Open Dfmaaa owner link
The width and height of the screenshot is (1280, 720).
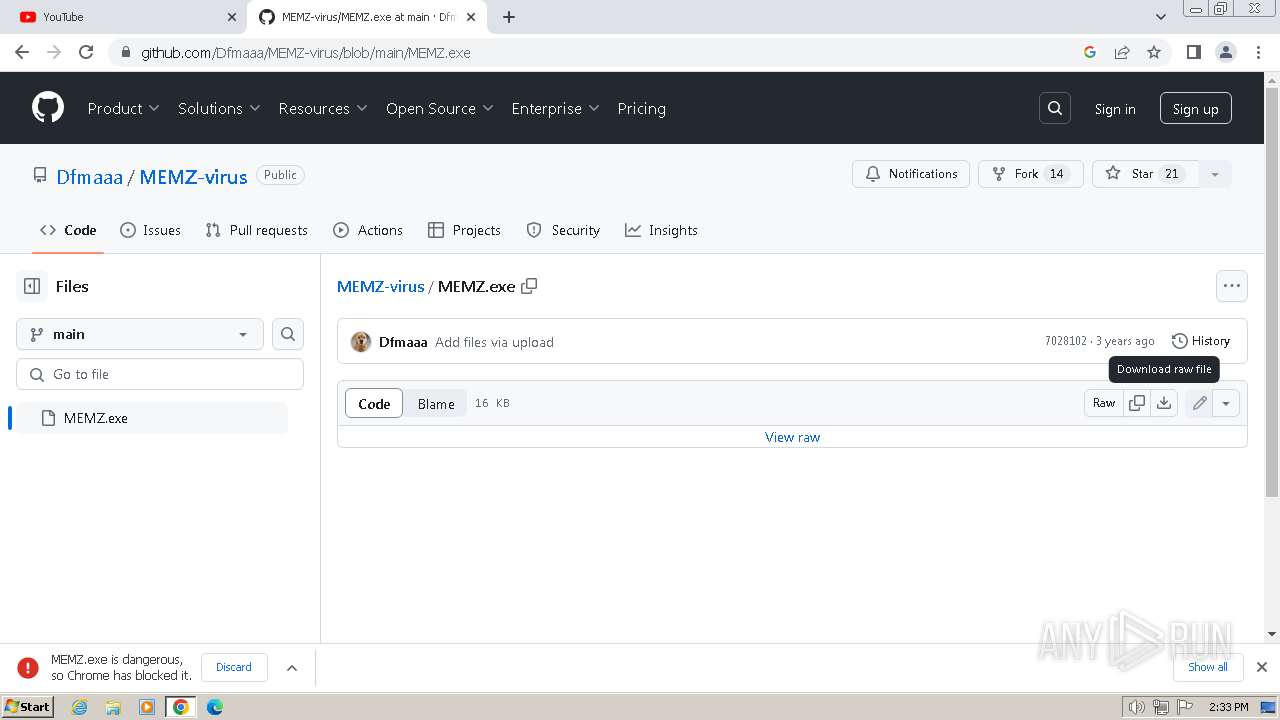point(89,177)
